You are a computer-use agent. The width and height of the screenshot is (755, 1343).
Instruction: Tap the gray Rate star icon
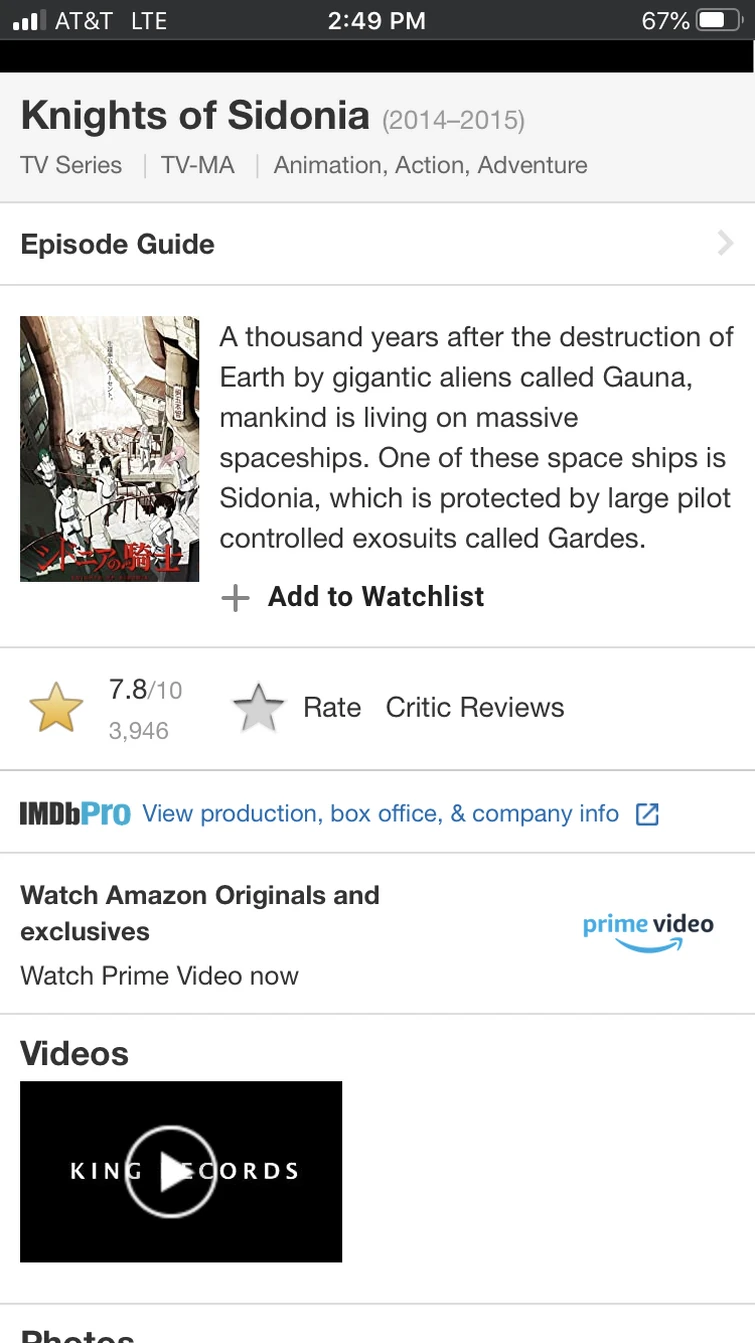point(259,708)
